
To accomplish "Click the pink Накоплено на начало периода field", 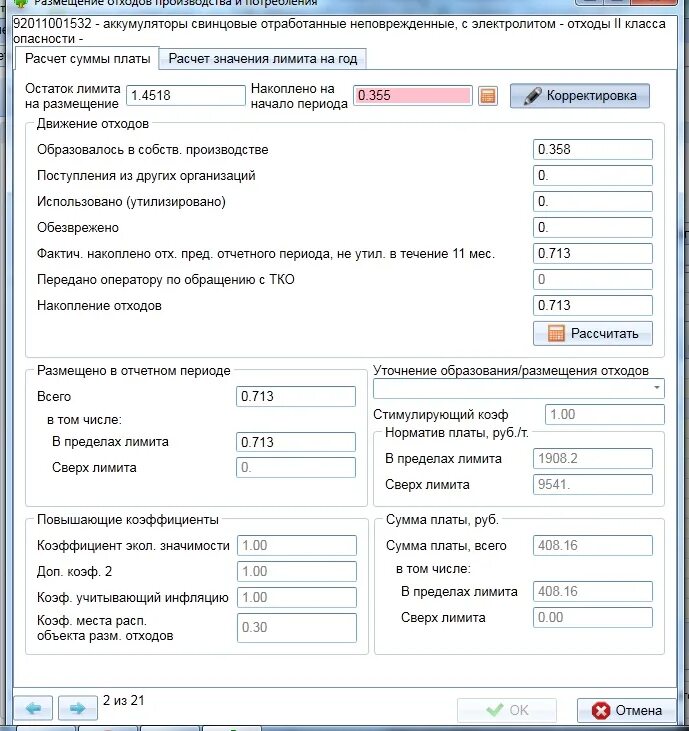I will pyautogui.click(x=413, y=96).
